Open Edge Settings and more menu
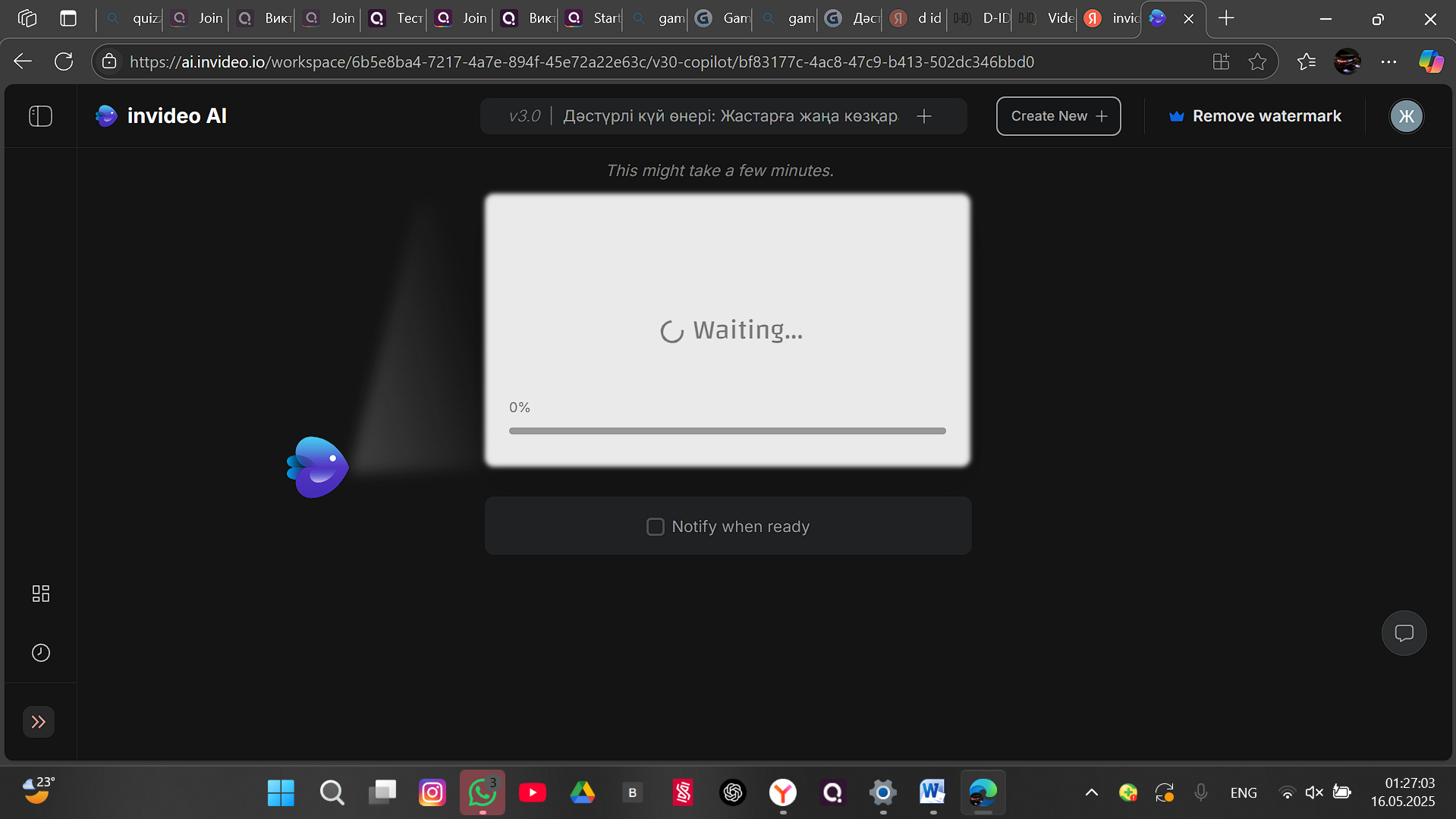Viewport: 1456px width, 819px height. point(1388,61)
